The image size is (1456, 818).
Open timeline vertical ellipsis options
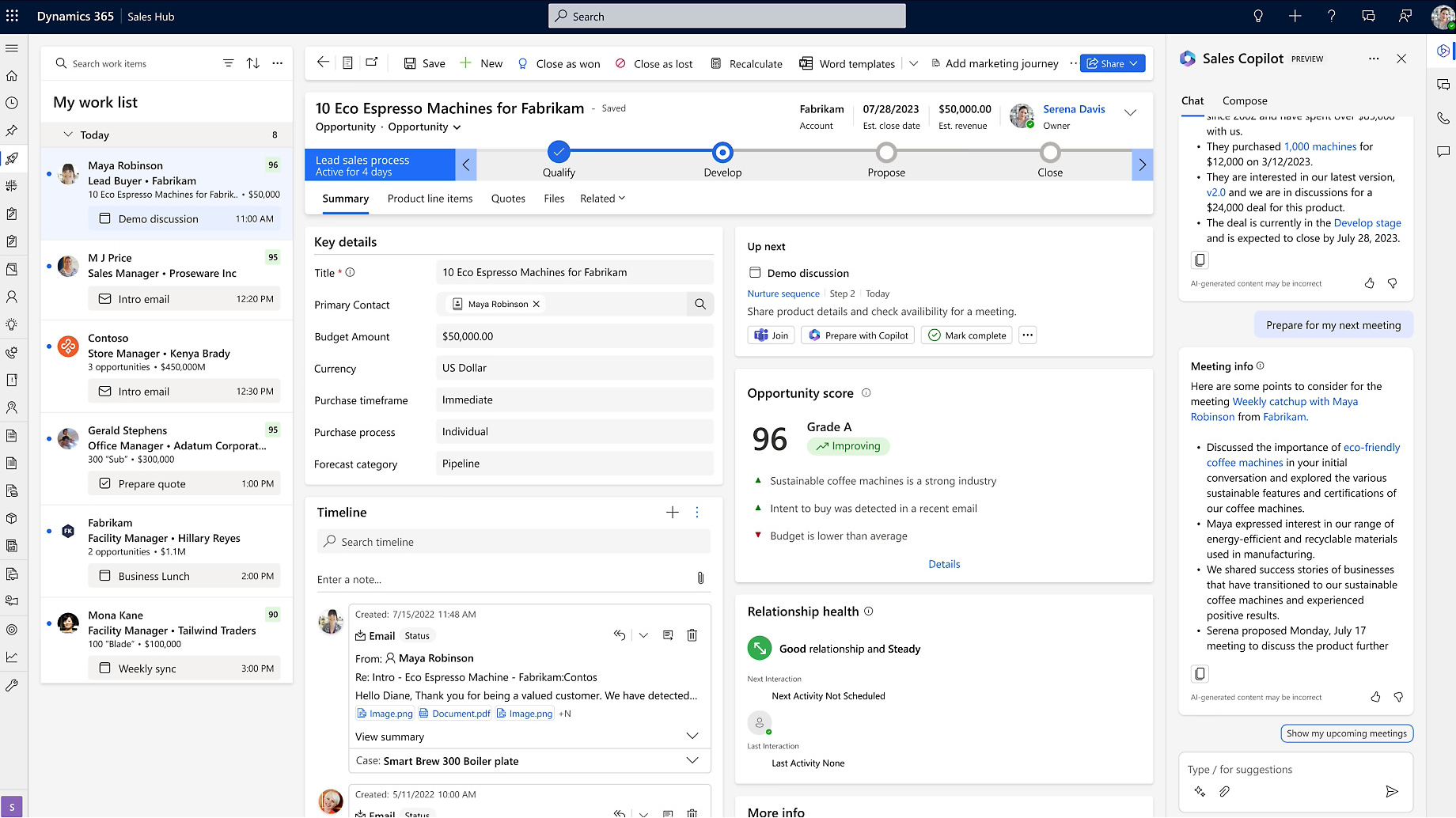pos(697,513)
